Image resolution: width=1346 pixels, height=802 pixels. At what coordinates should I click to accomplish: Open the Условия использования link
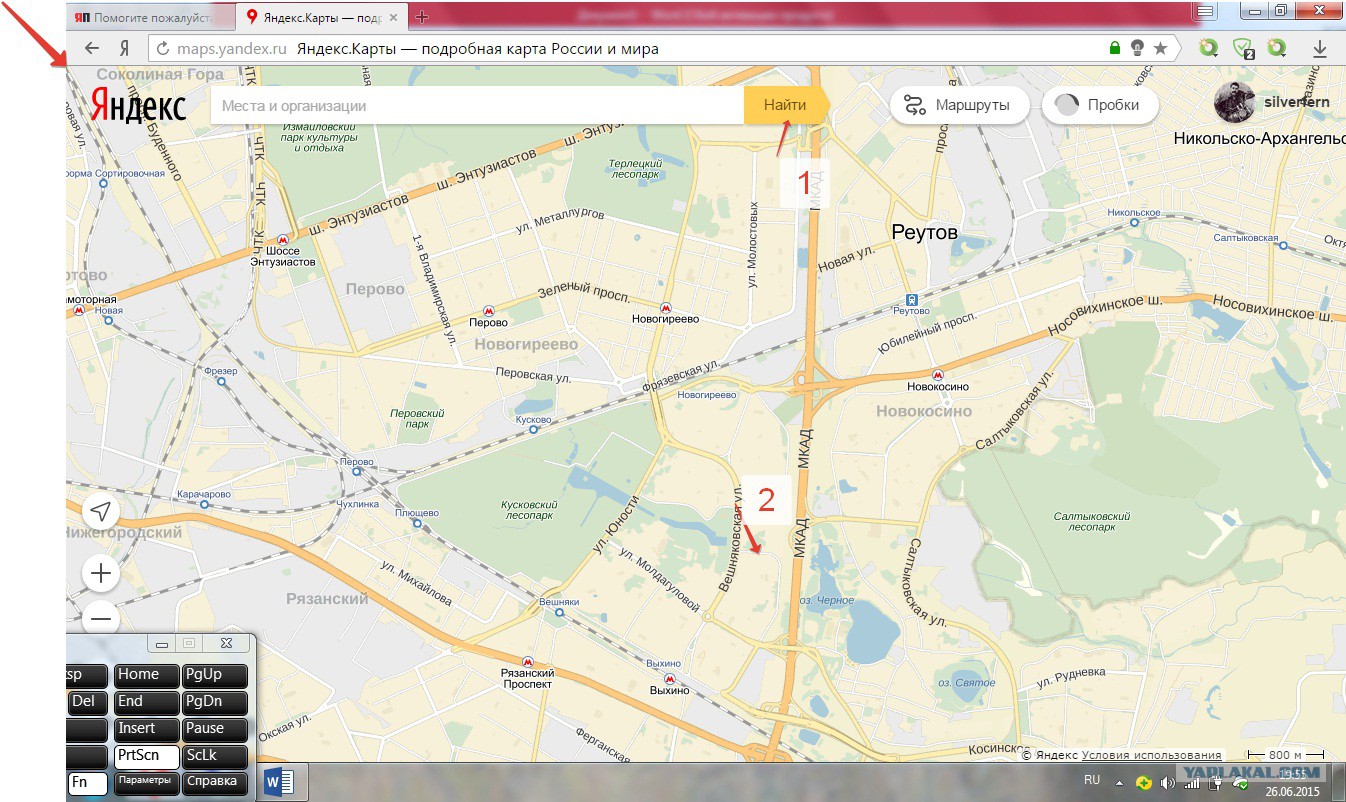(x=1151, y=755)
